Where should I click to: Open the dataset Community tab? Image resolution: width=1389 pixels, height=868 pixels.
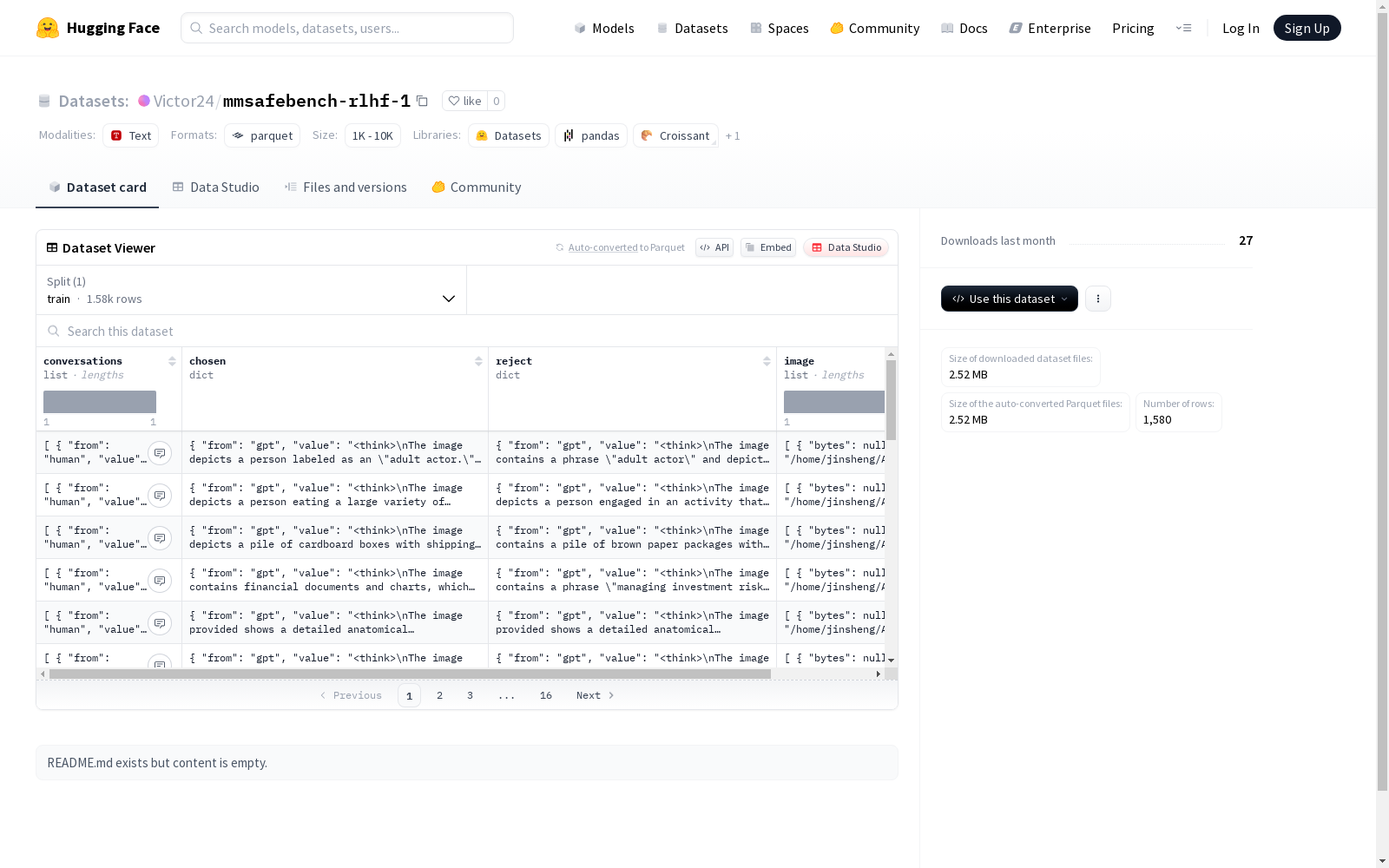477,187
